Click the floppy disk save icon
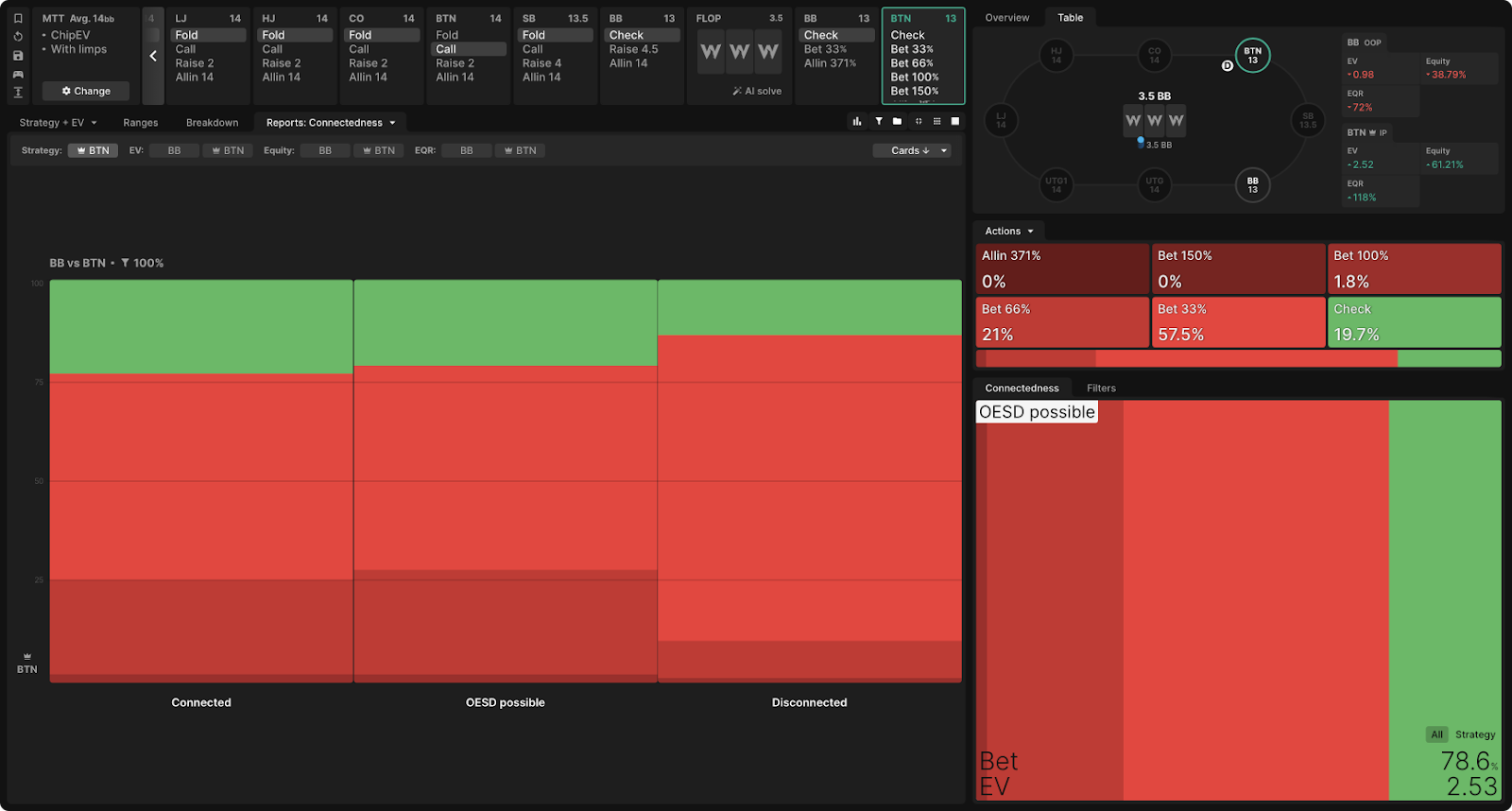Image resolution: width=1512 pixels, height=811 pixels. click(x=18, y=56)
